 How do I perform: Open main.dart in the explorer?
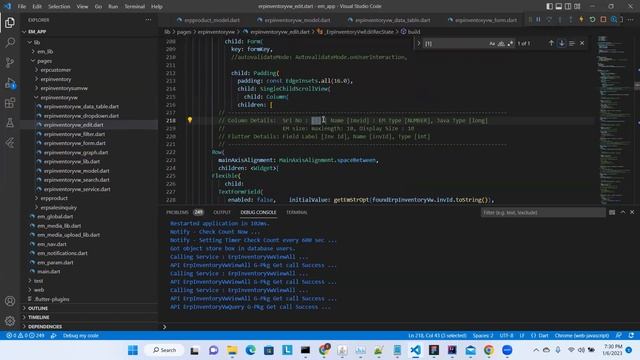49,271
